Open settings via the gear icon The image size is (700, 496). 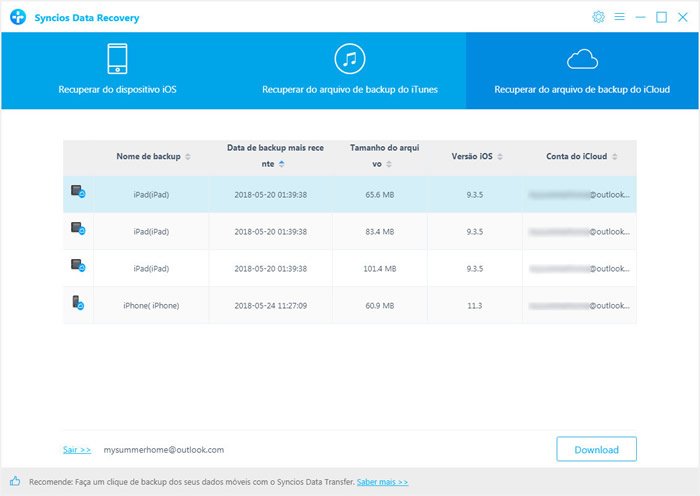click(x=598, y=17)
